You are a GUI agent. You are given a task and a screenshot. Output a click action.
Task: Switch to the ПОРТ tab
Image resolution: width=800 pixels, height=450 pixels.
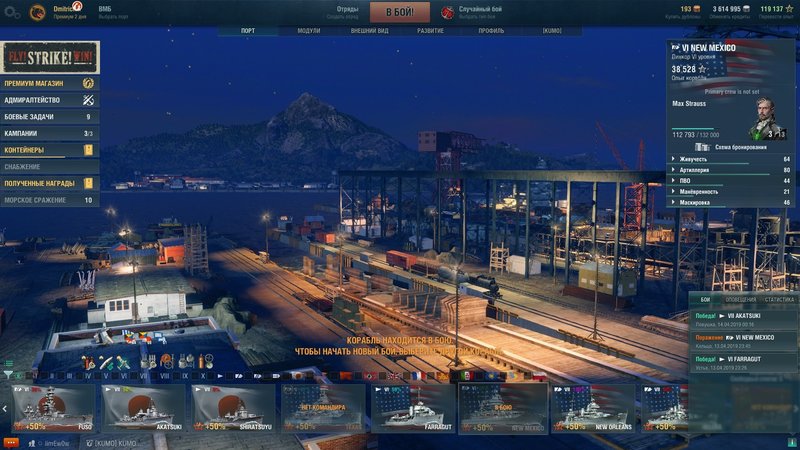tap(248, 31)
